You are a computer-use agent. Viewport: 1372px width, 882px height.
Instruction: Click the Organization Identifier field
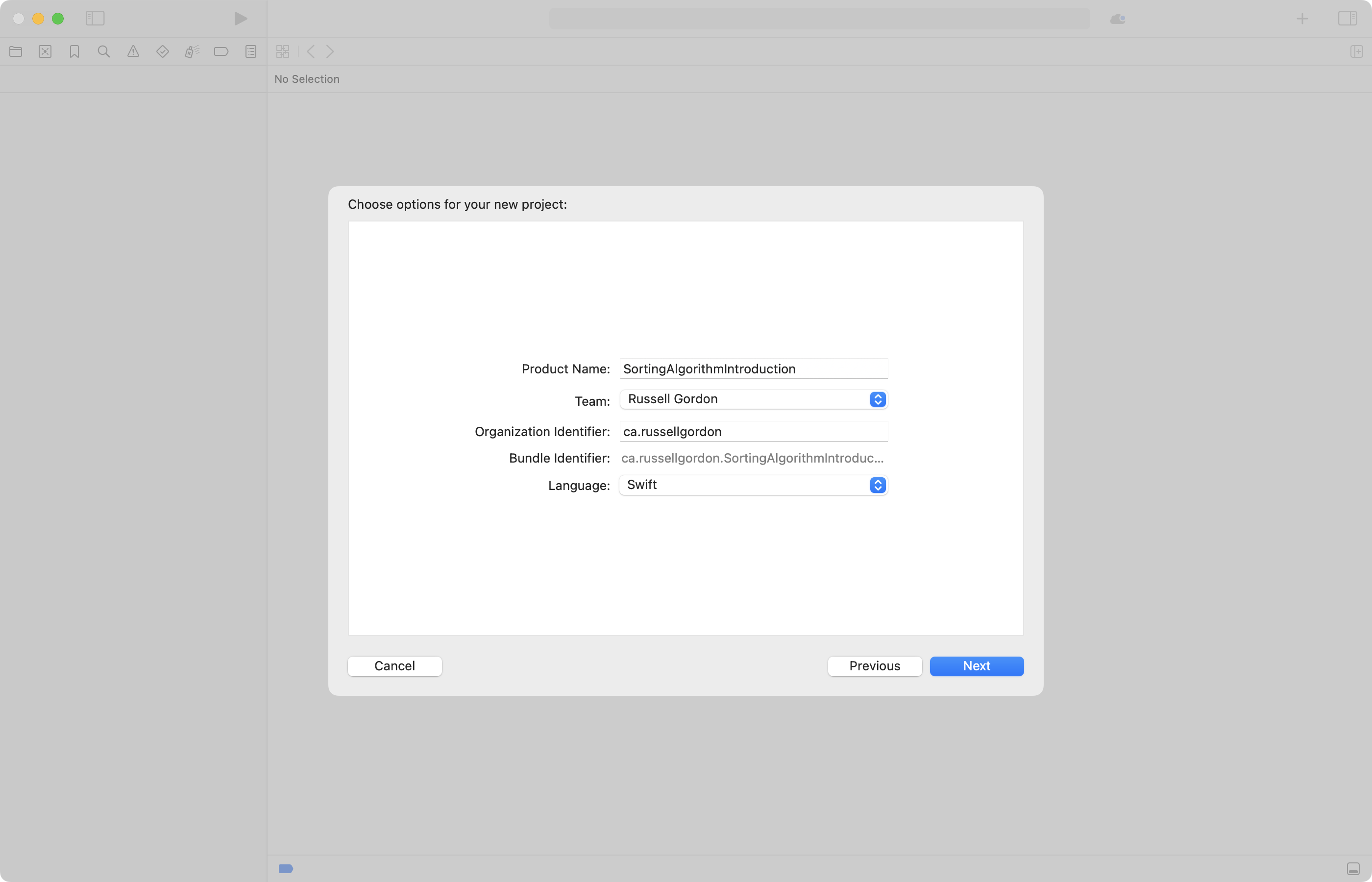(753, 432)
